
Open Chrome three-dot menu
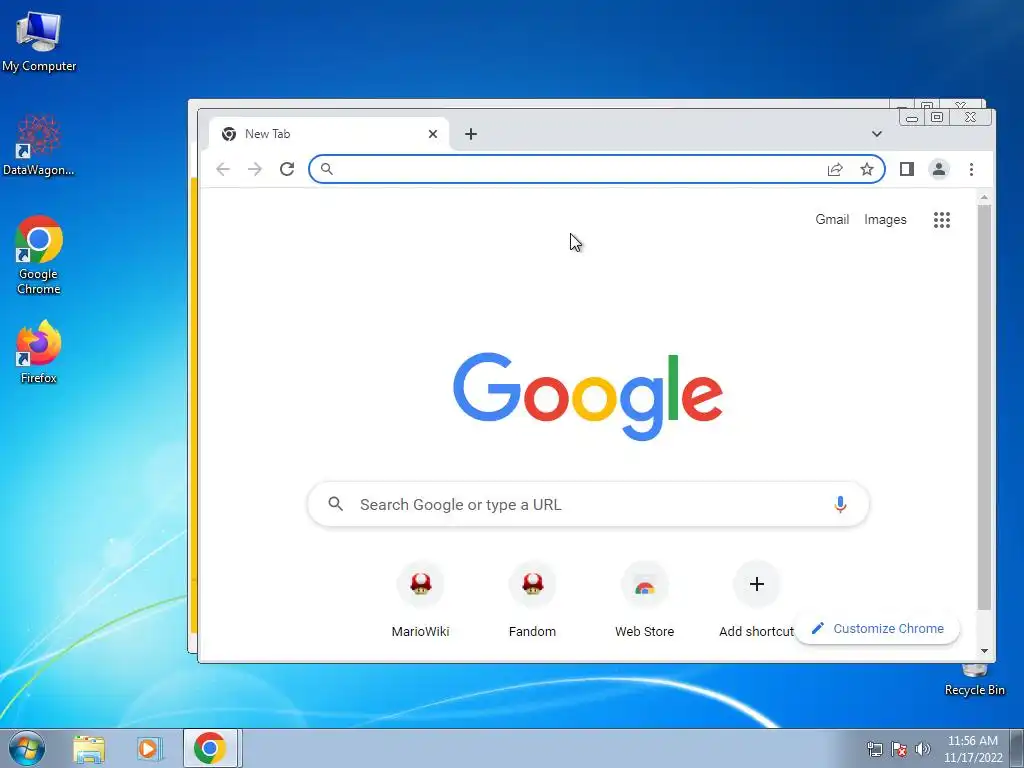tap(971, 169)
